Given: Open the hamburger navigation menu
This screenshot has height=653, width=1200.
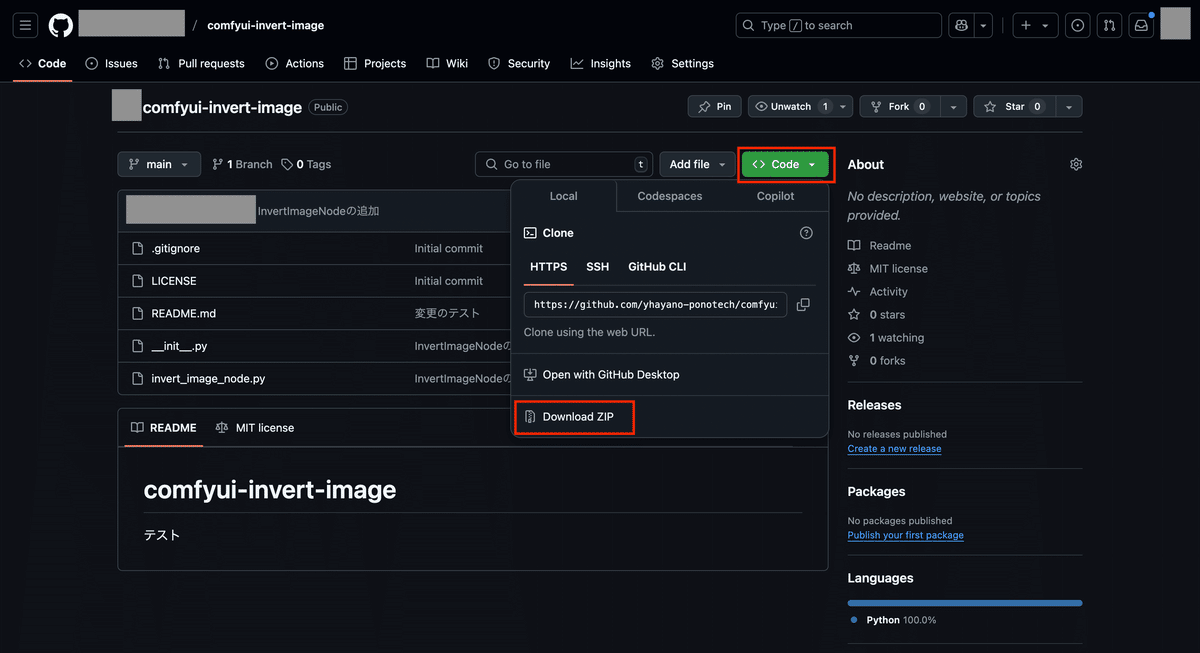Looking at the screenshot, I should click(x=26, y=25).
